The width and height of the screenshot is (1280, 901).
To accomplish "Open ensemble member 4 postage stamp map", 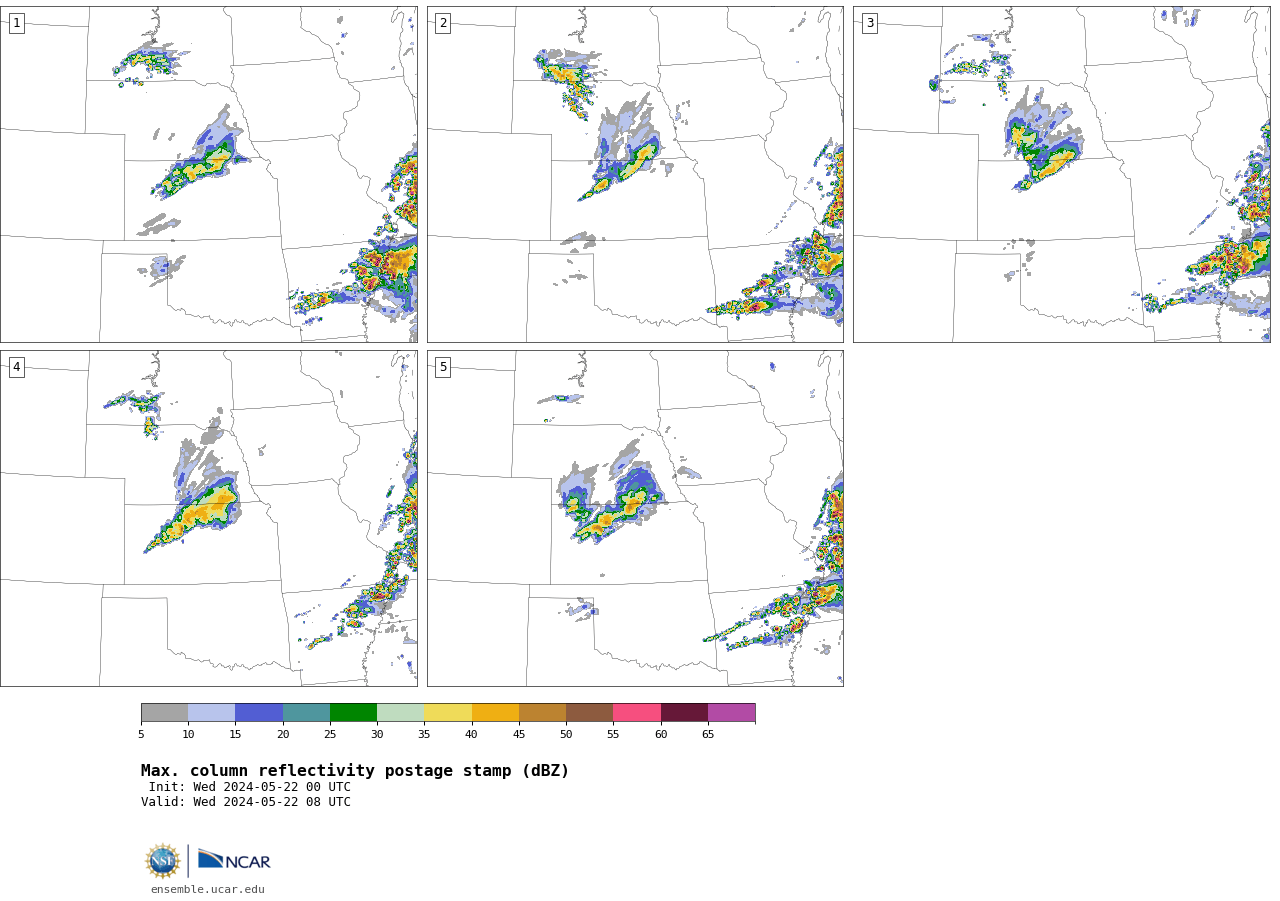I will click(208, 518).
